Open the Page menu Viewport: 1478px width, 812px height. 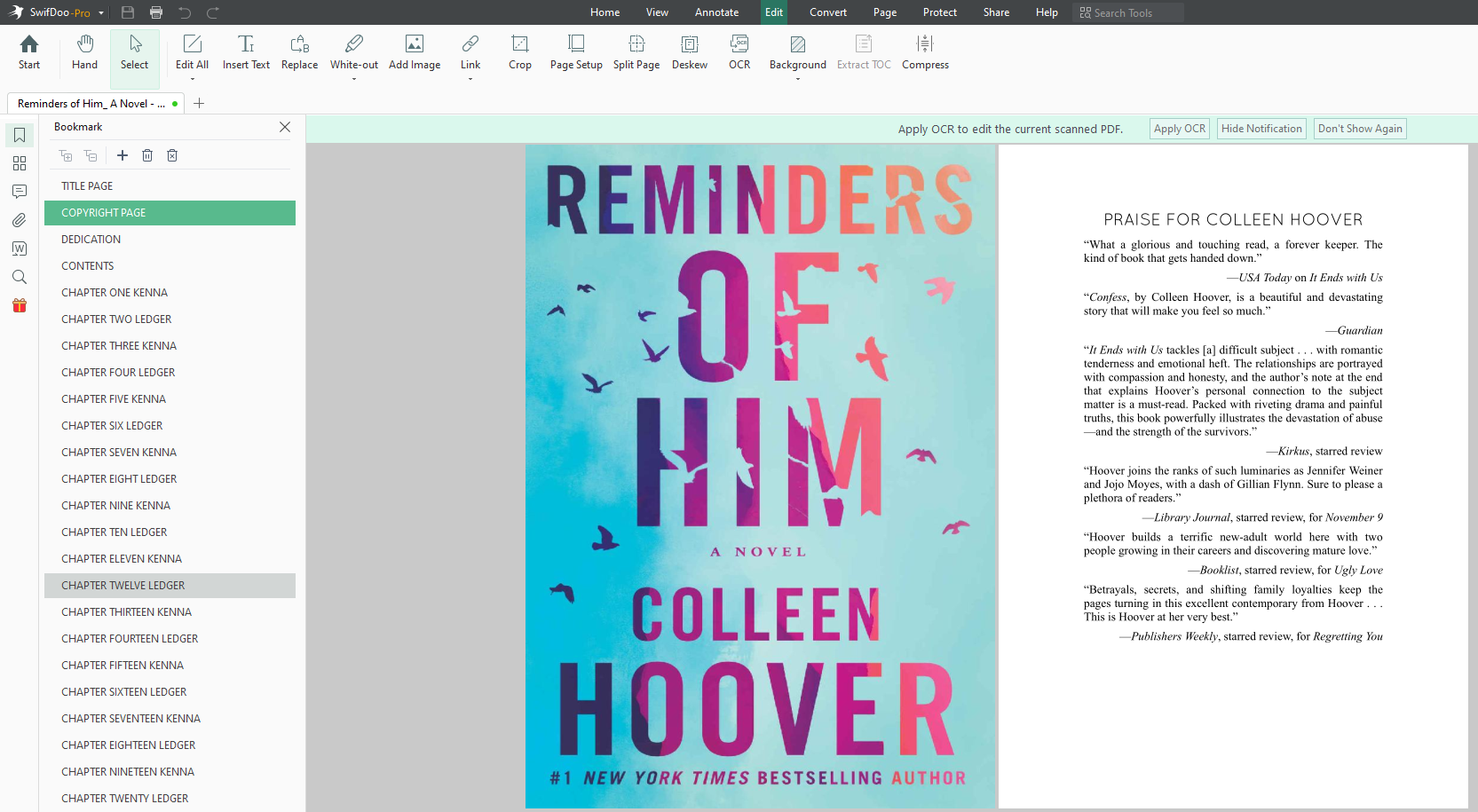[885, 12]
